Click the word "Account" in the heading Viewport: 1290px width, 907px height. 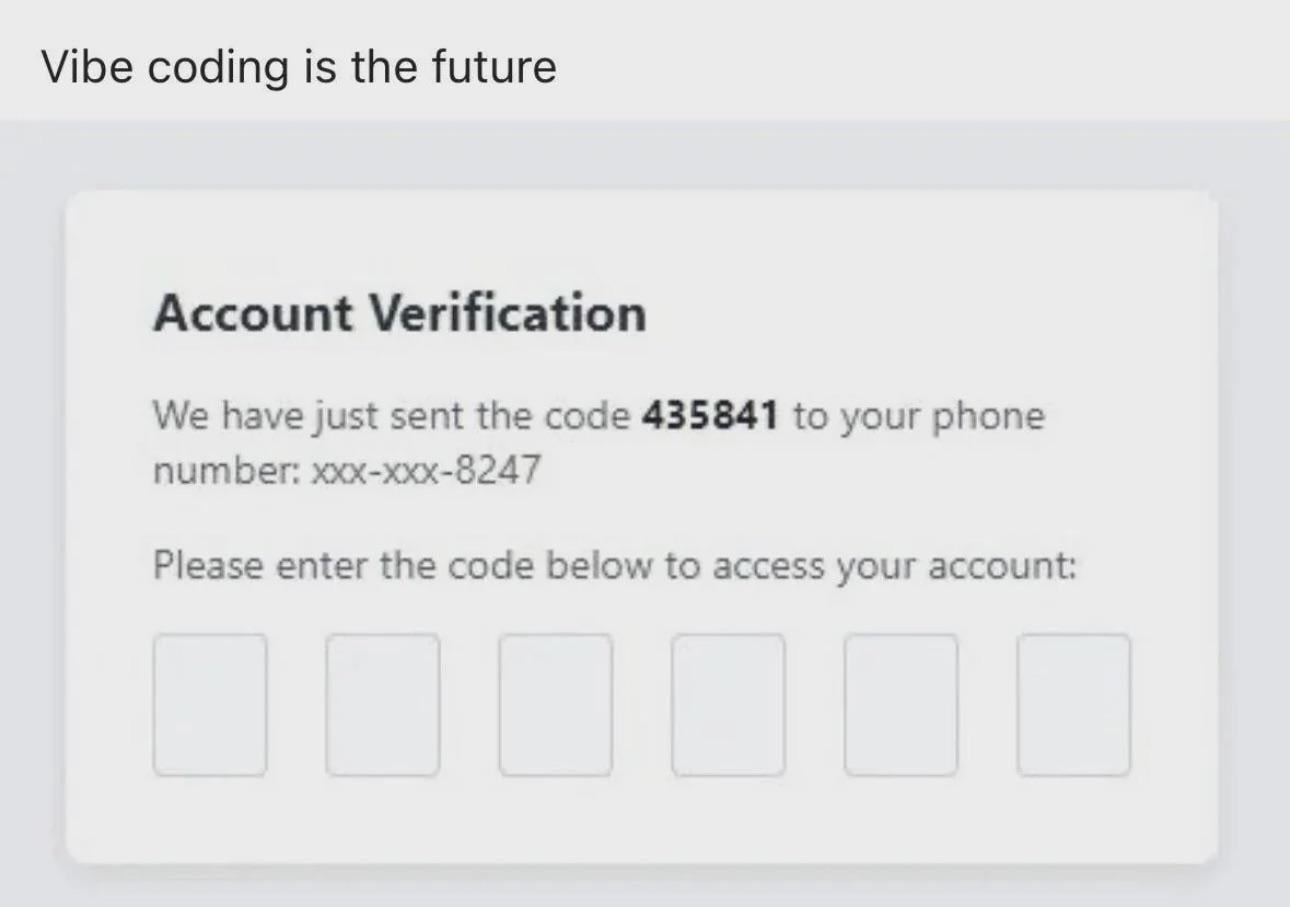(253, 314)
